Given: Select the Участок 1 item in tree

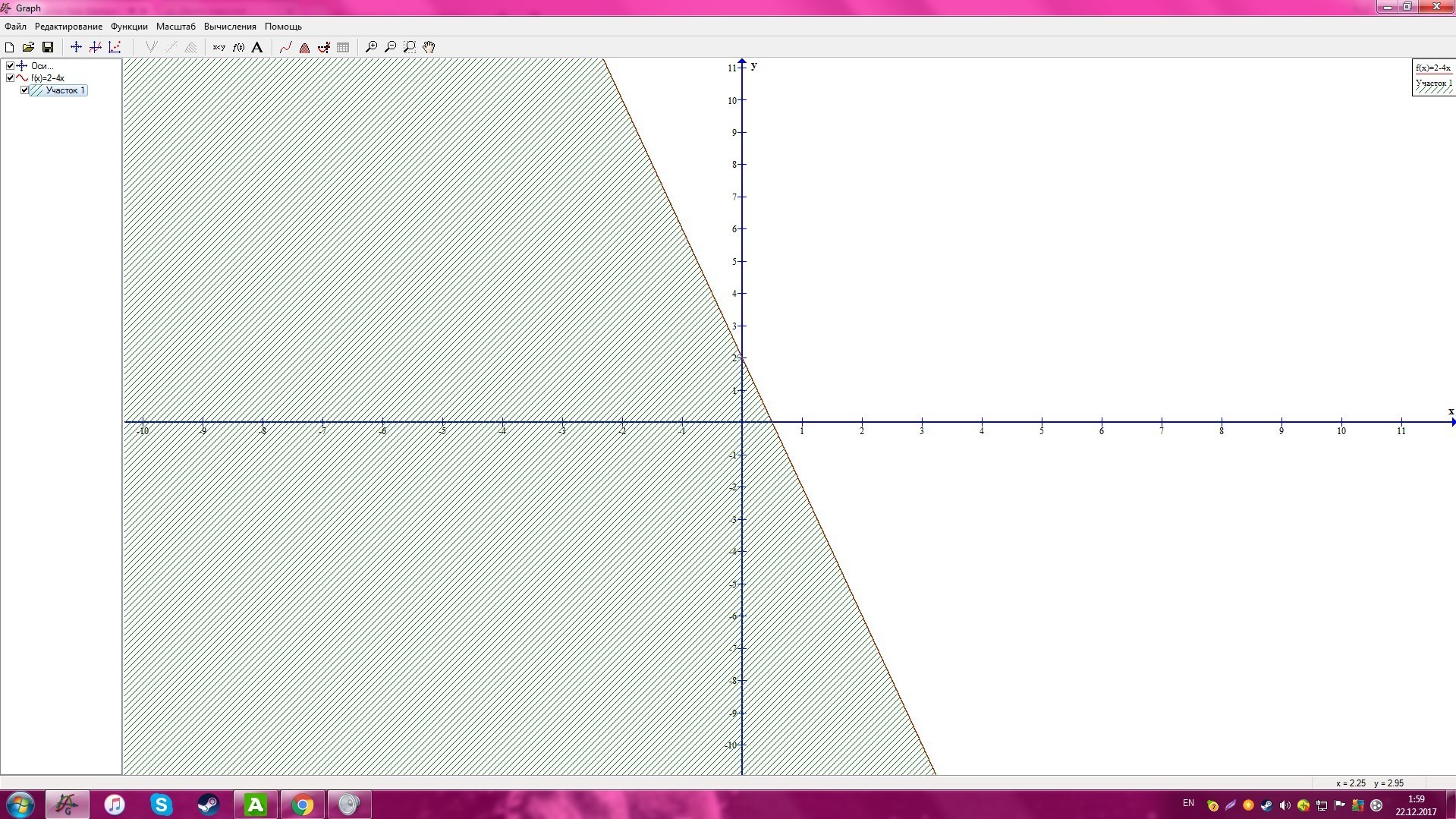Looking at the screenshot, I should [65, 90].
